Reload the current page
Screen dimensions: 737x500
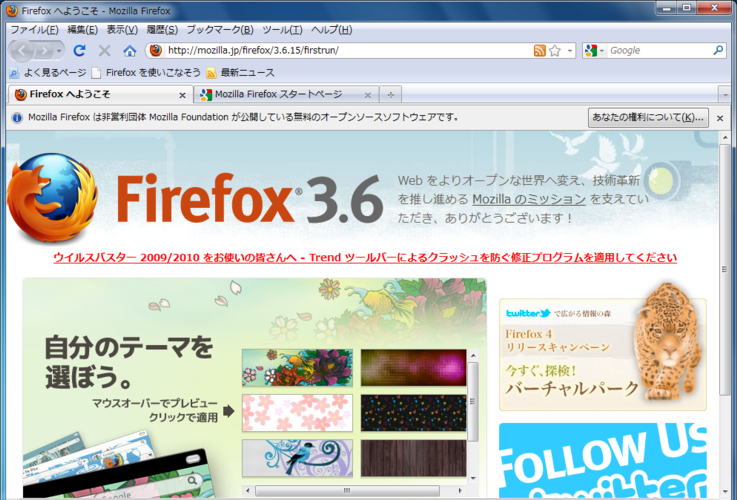(x=79, y=50)
